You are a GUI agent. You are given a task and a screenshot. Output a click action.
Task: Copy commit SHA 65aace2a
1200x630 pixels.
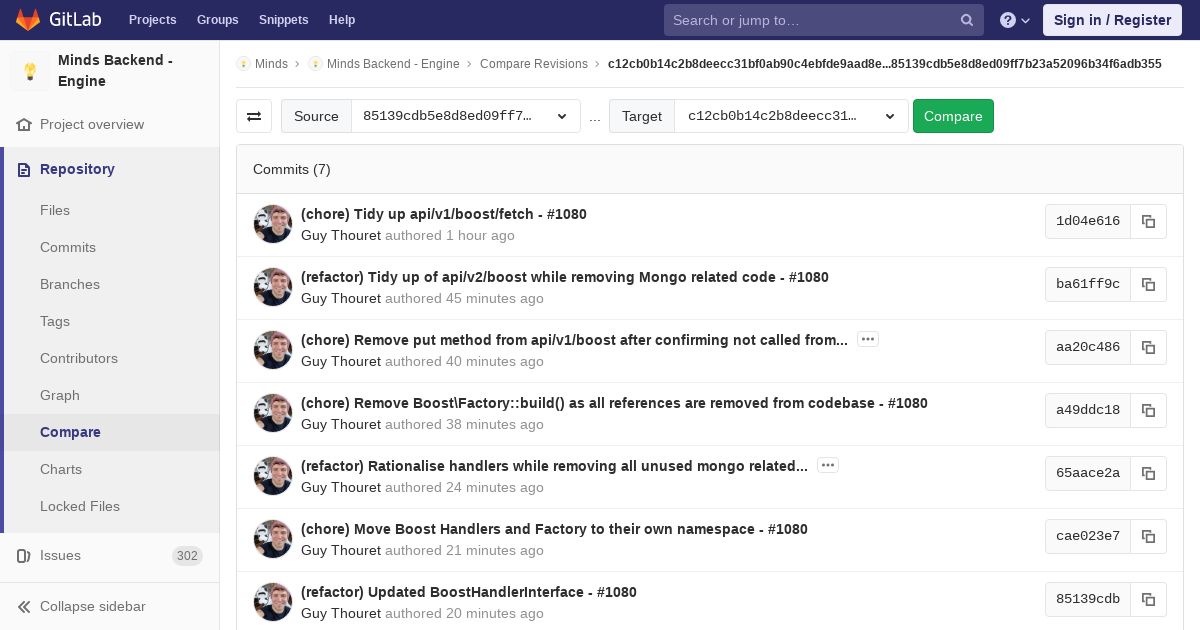pyautogui.click(x=1148, y=473)
